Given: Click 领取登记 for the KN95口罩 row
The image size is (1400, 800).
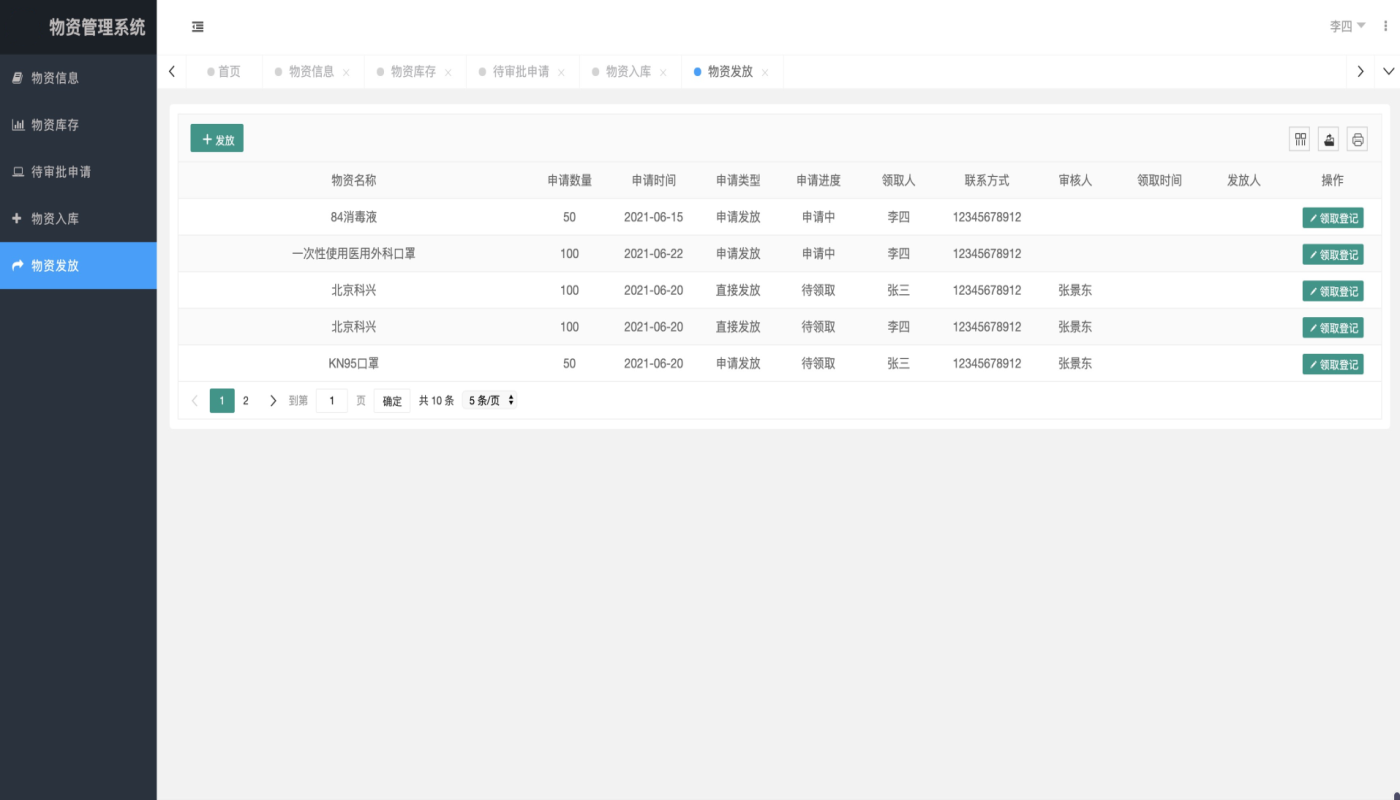Looking at the screenshot, I should tap(1333, 364).
